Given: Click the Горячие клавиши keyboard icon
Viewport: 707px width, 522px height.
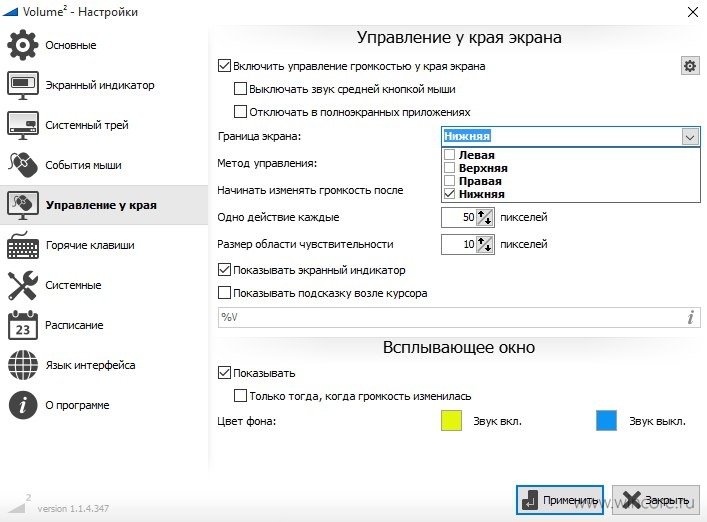Looking at the screenshot, I should coord(23,245).
